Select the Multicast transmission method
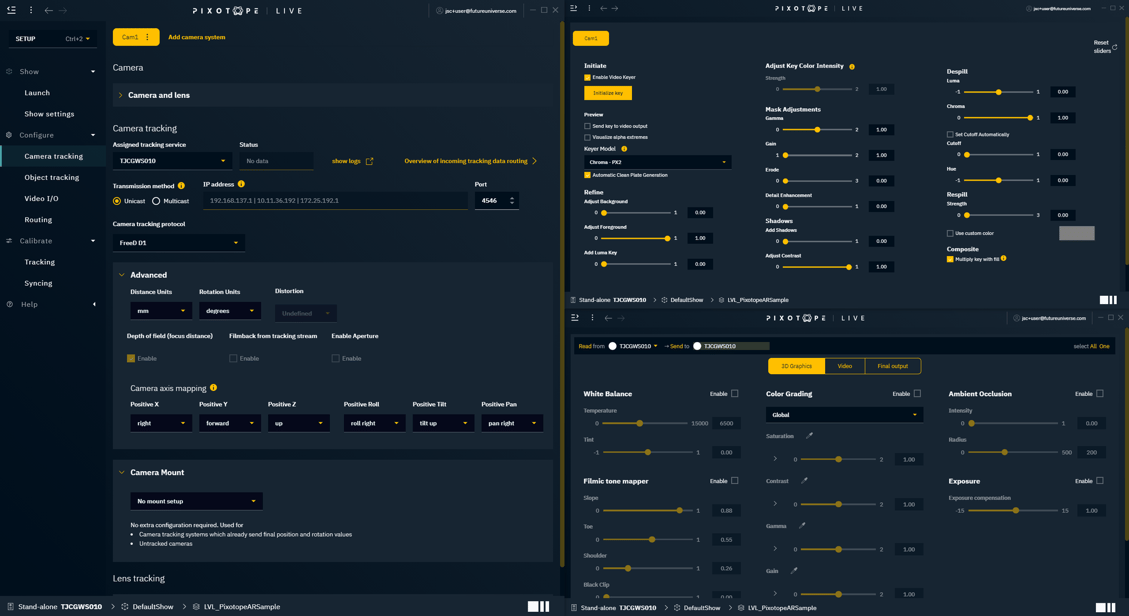This screenshot has width=1129, height=616. [156, 201]
